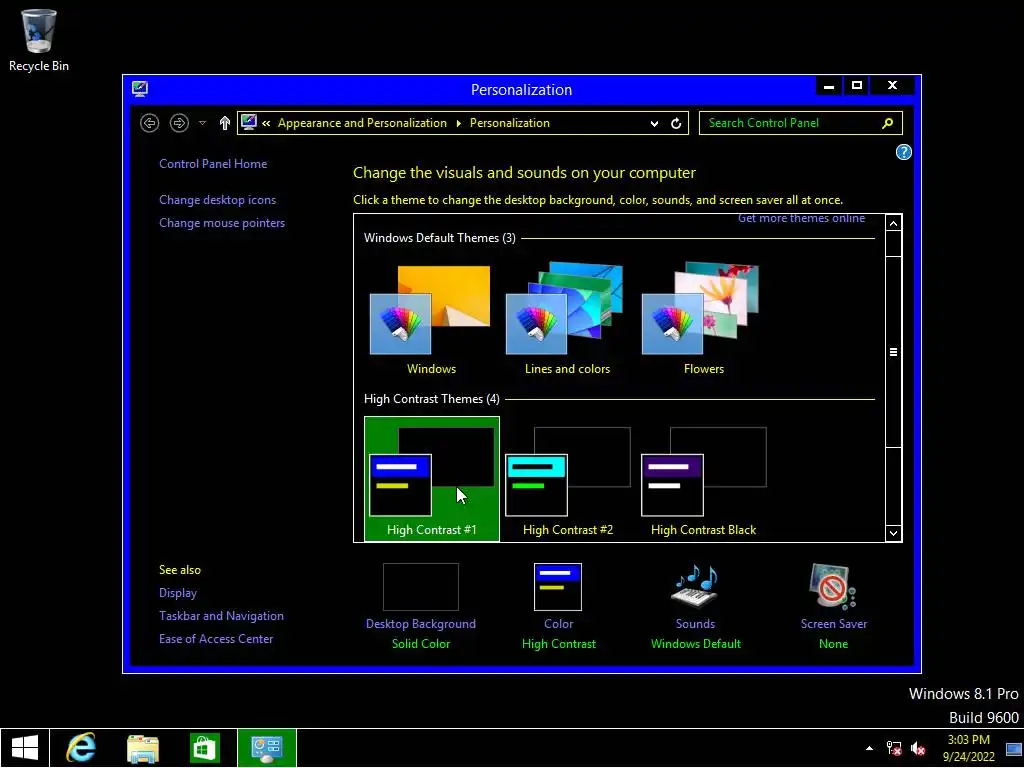This screenshot has height=768, width=1024.
Task: Maximize the Personalization window
Action: click(857, 86)
